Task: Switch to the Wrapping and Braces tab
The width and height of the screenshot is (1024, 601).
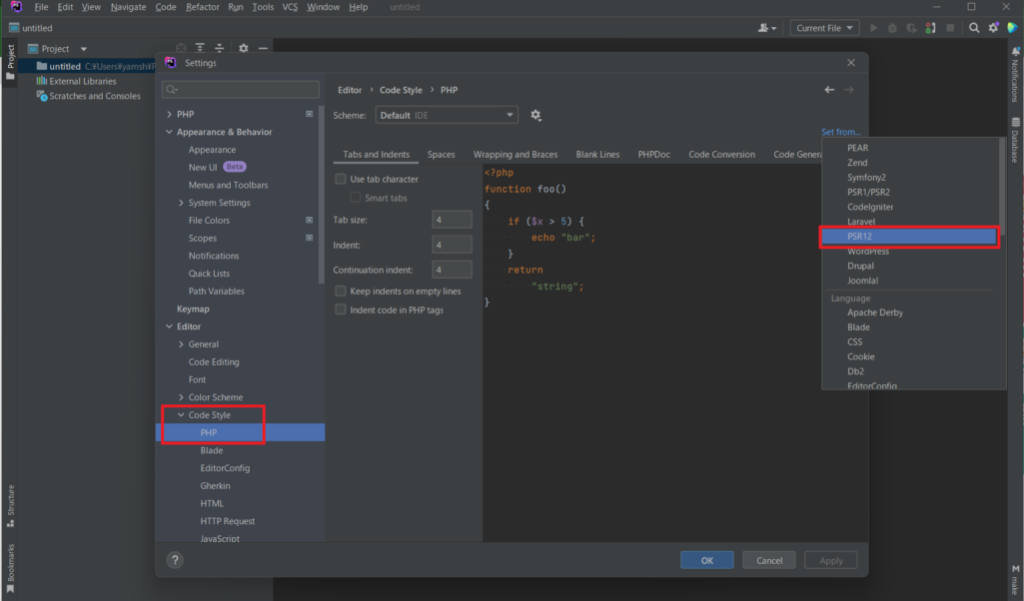Action: click(x=516, y=154)
